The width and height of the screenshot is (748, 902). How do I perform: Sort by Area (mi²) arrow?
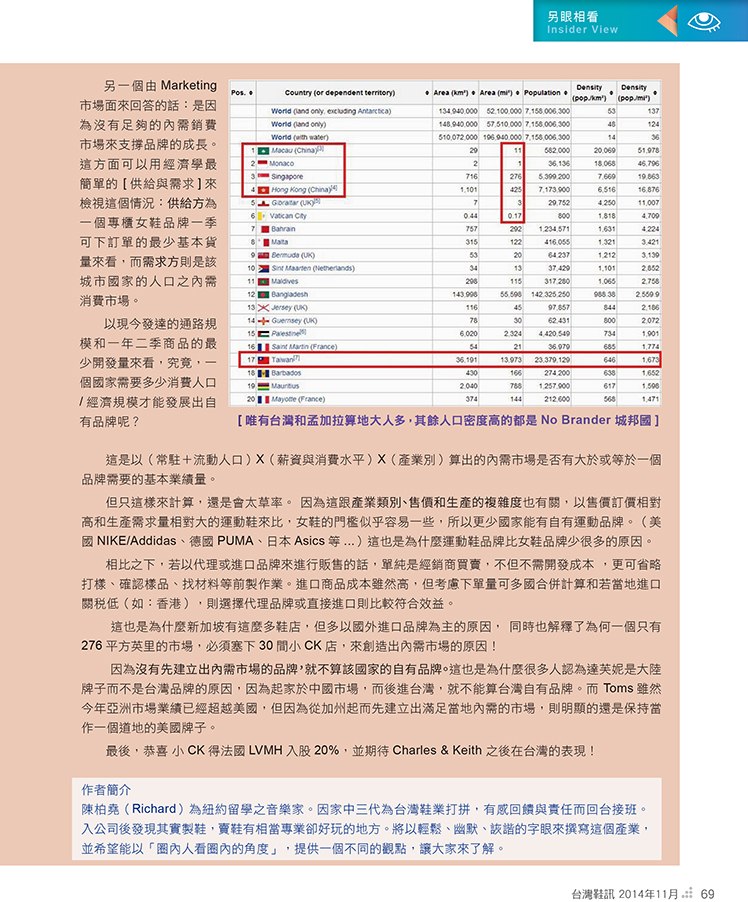518,93
